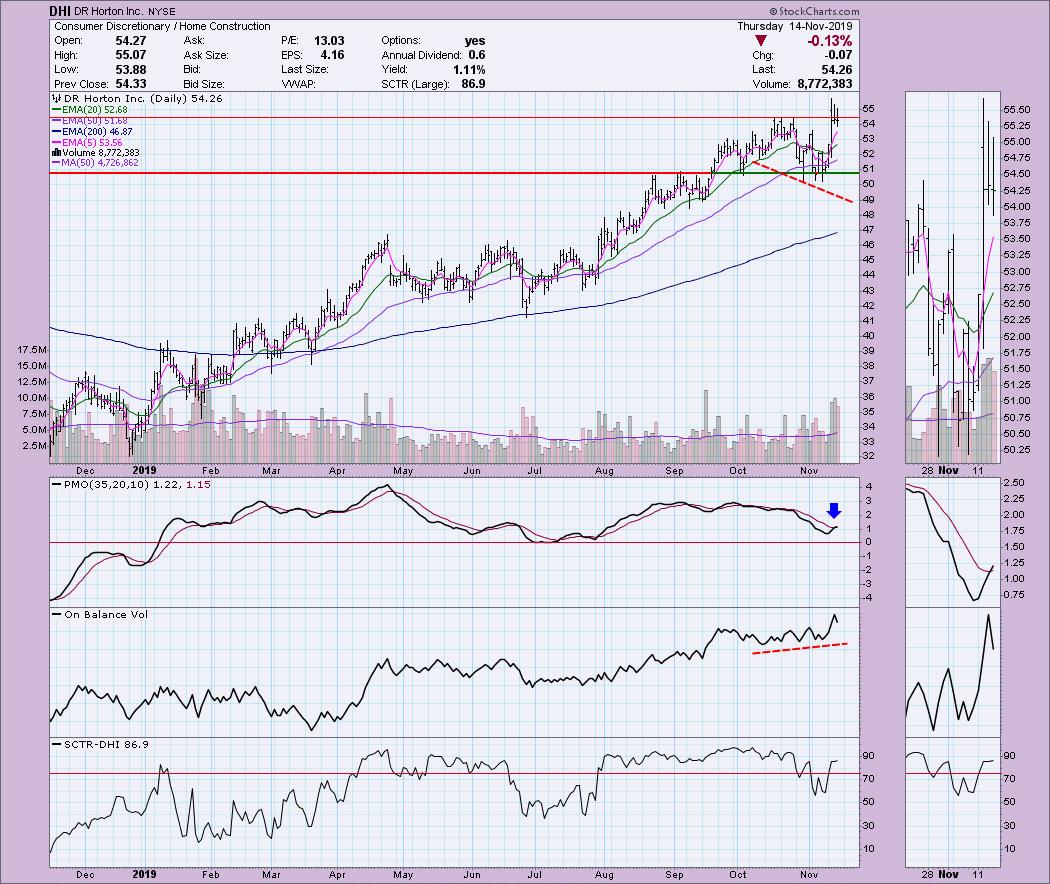Click the magenta EMA(5) legend line marker
Image resolution: width=1050 pixels, height=884 pixels.
pyautogui.click(x=56, y=143)
